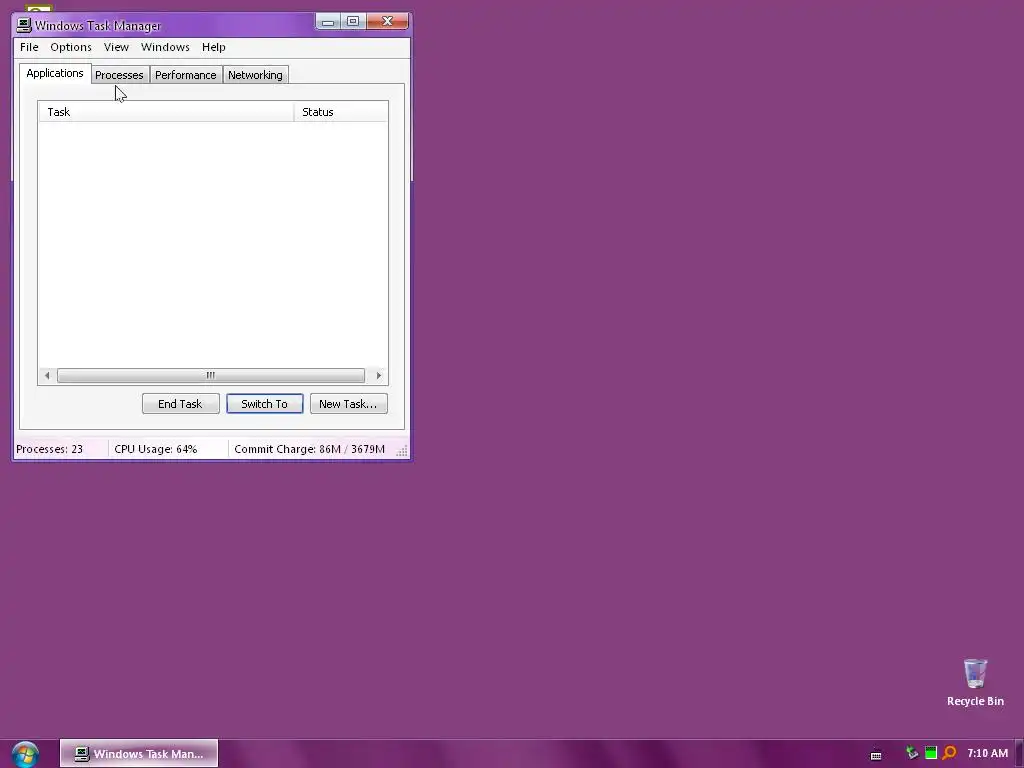Click the Processes: 23 status text
1024x768 pixels.
click(50, 449)
